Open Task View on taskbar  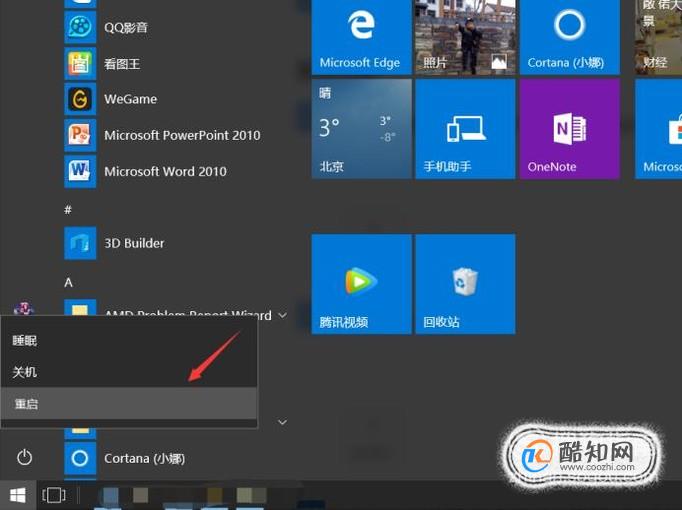coord(54,495)
